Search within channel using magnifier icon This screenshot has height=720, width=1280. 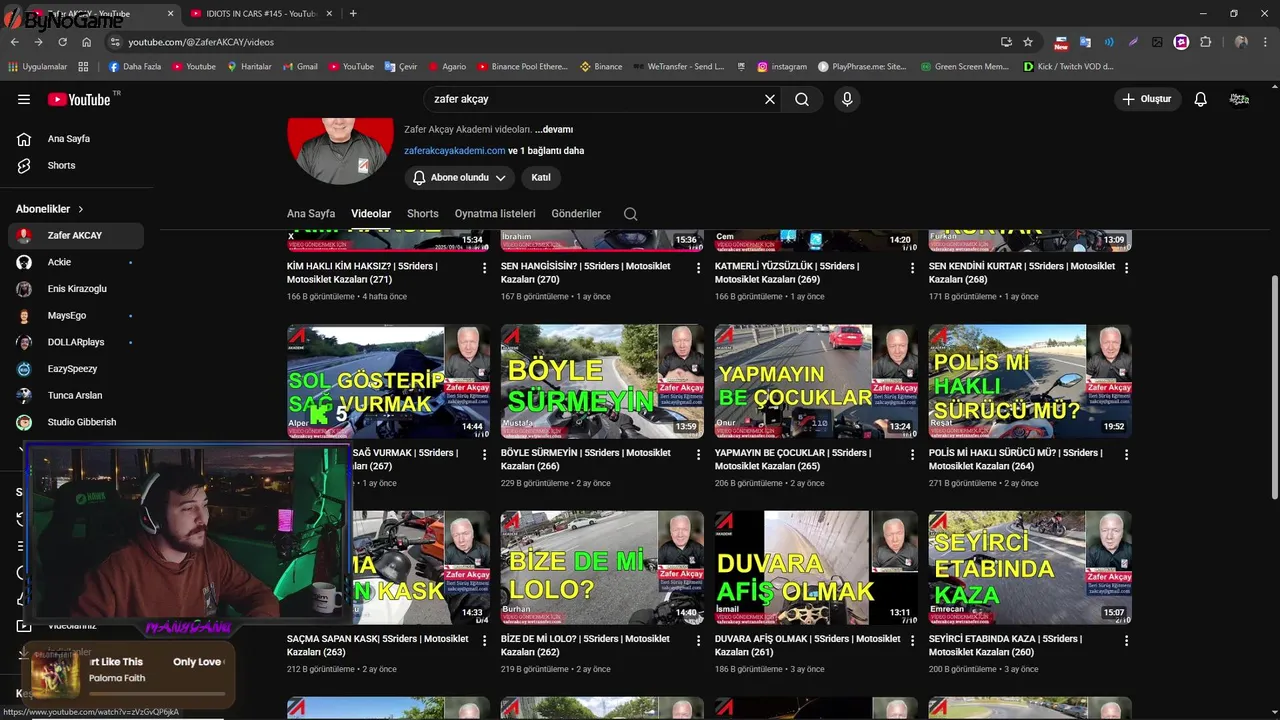click(x=630, y=214)
